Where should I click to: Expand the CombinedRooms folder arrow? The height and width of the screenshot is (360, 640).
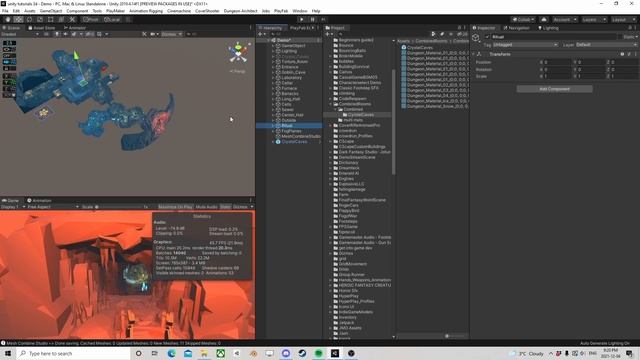pyautogui.click(x=331, y=104)
